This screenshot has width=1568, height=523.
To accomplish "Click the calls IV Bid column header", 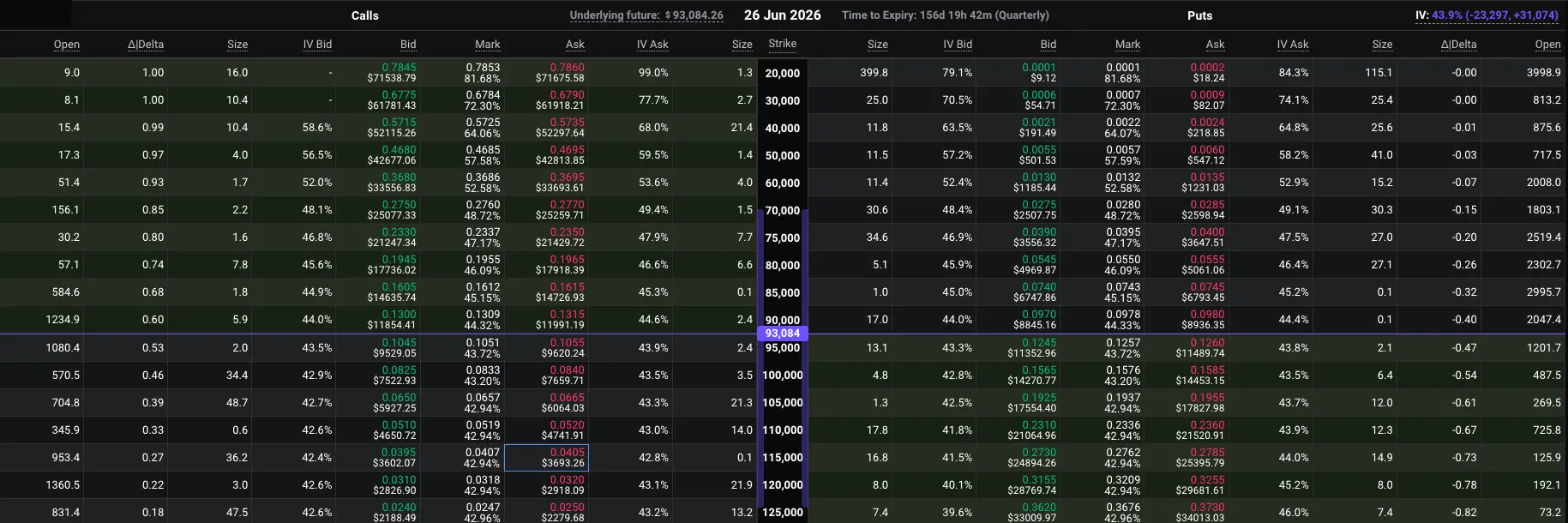I will pyautogui.click(x=317, y=45).
